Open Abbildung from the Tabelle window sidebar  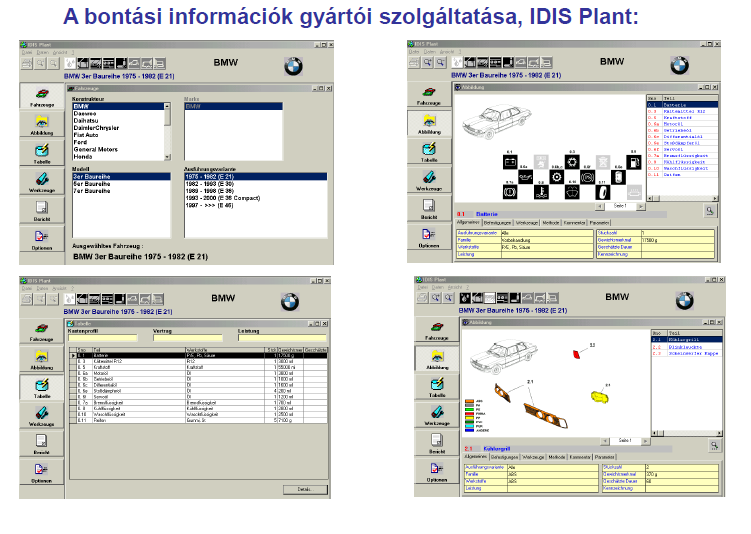pos(42,359)
